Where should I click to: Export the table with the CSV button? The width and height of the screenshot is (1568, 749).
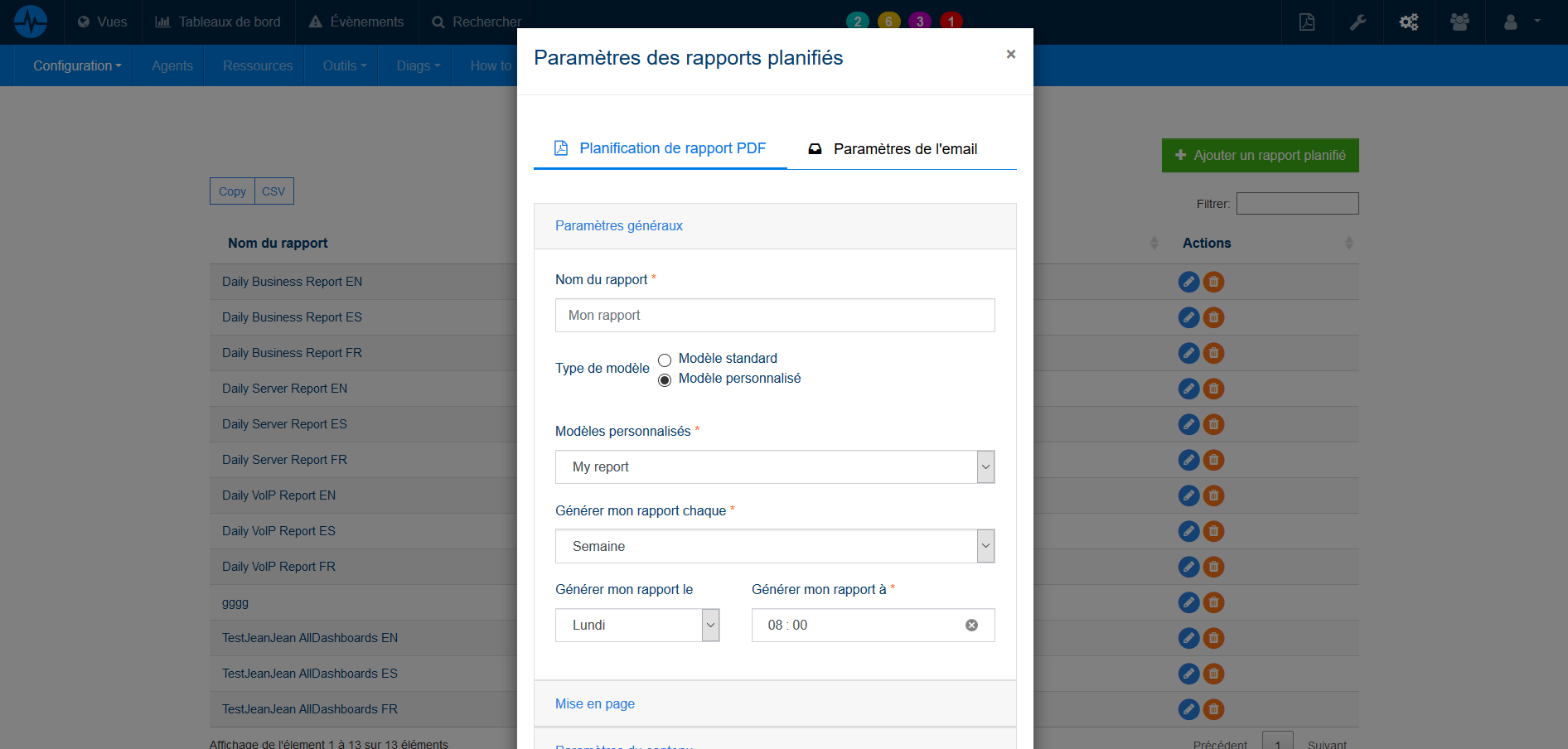273,191
